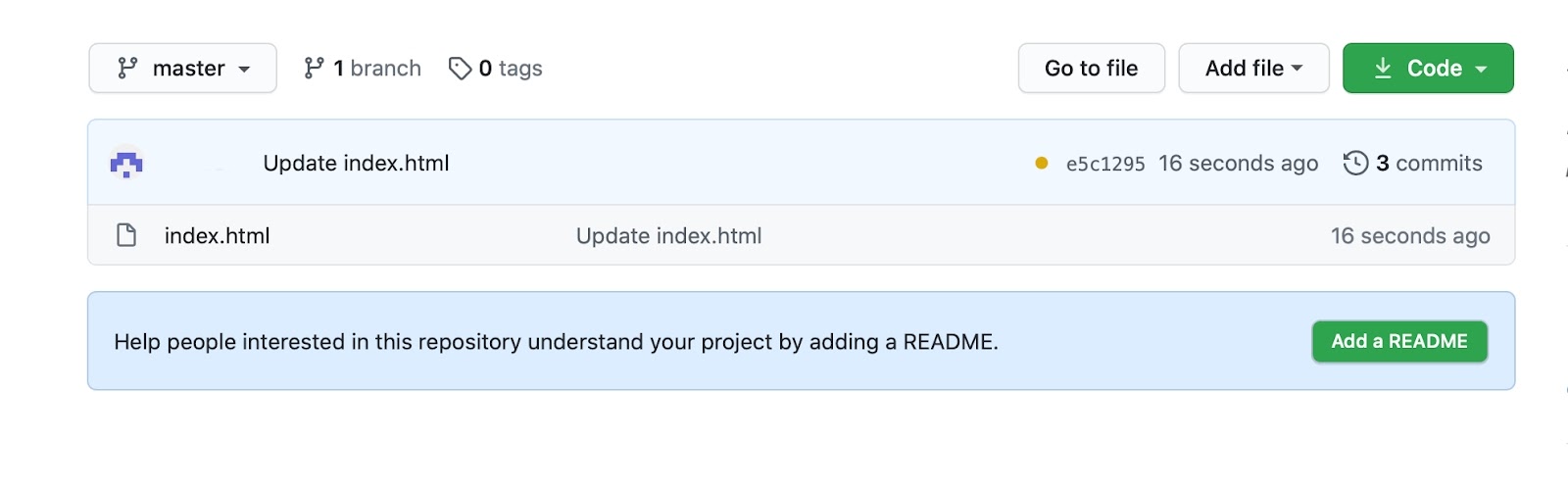
Task: Click the download arrow icon on Code button
Action: coord(1383,69)
